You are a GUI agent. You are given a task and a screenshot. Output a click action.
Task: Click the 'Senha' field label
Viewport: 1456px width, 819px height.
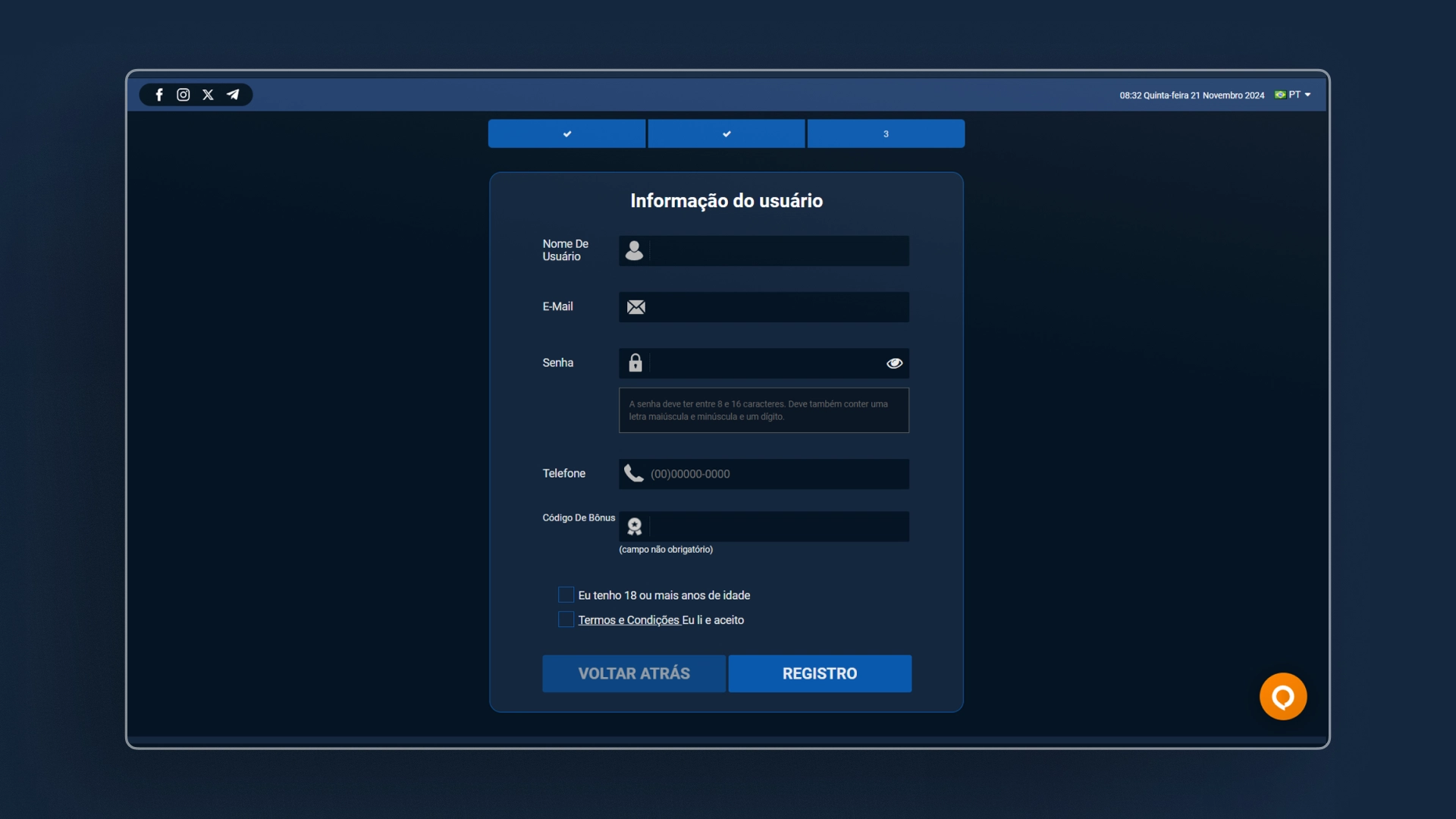click(x=558, y=362)
